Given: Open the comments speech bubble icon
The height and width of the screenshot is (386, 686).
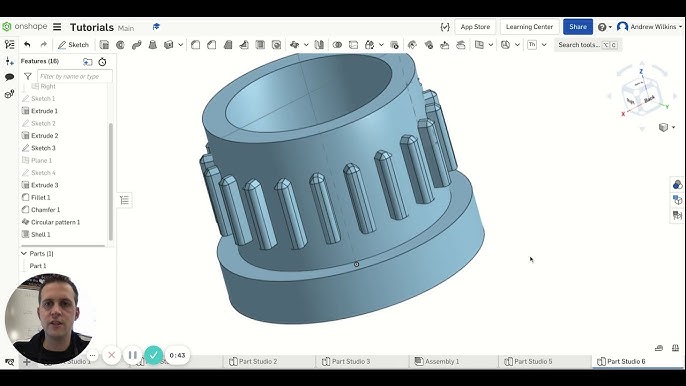Looking at the screenshot, I should click(9, 77).
